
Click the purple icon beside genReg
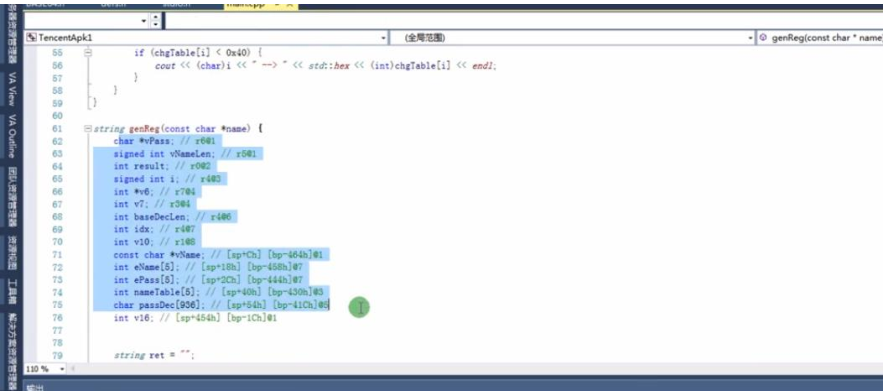[763, 38]
